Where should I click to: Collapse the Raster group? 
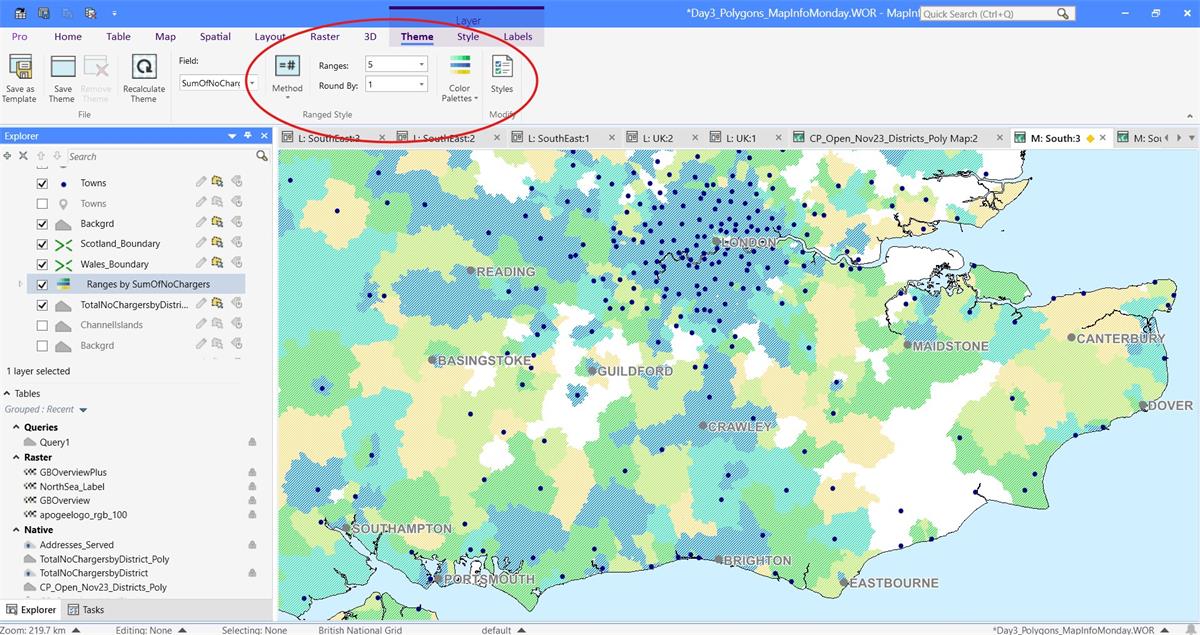[16, 457]
